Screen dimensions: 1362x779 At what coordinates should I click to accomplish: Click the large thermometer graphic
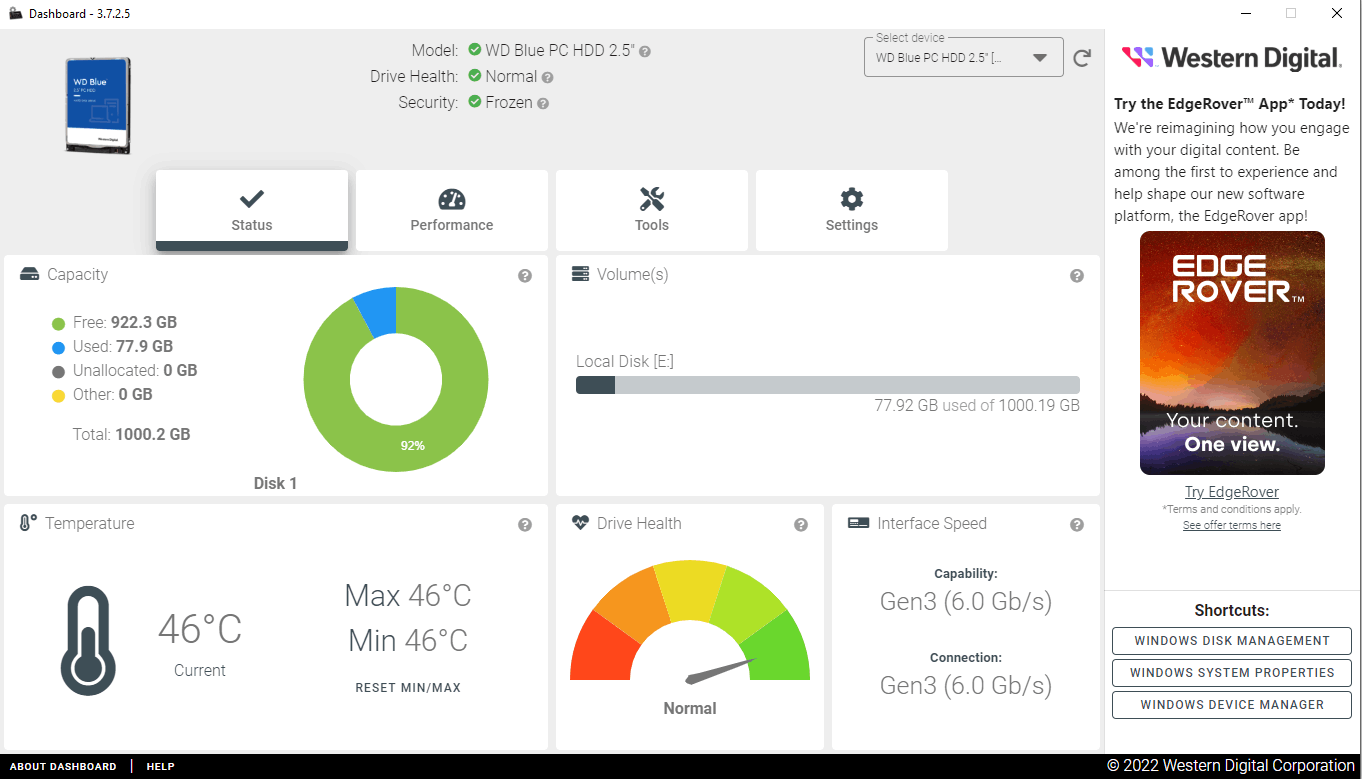(88, 640)
